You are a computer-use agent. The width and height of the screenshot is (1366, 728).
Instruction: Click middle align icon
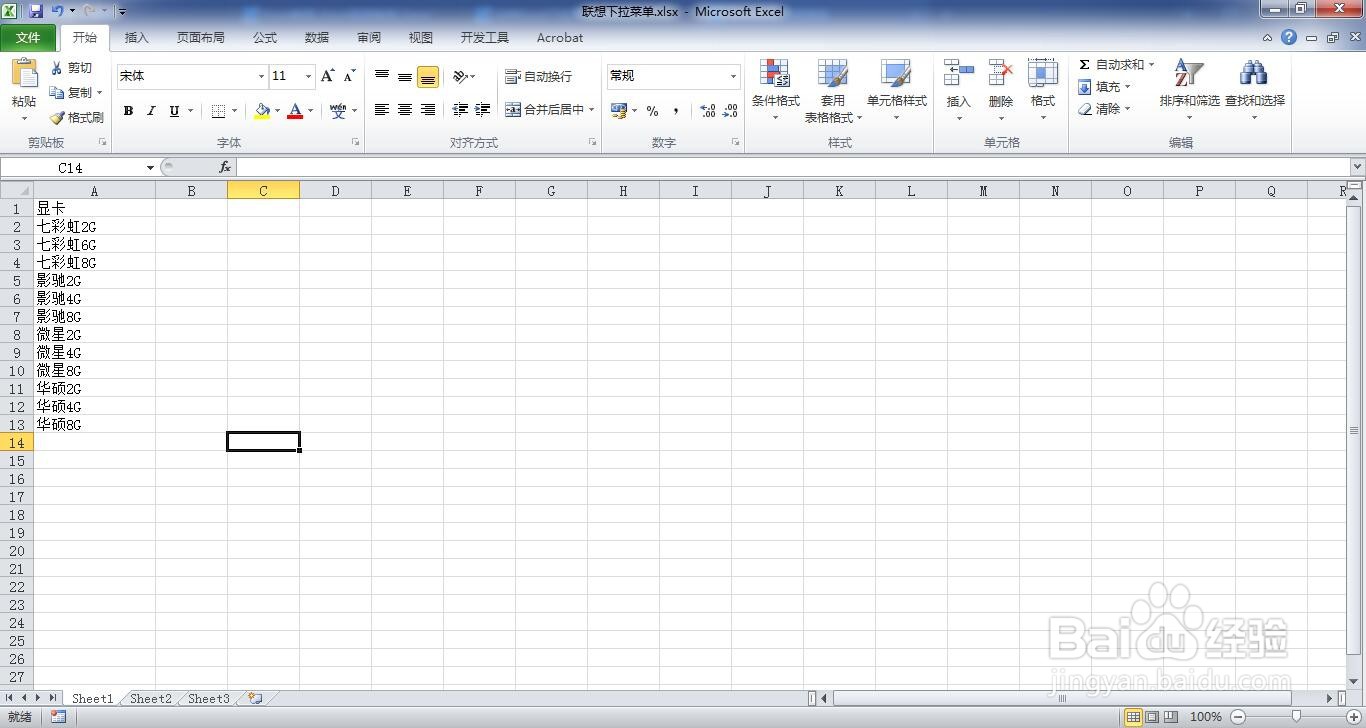[405, 76]
